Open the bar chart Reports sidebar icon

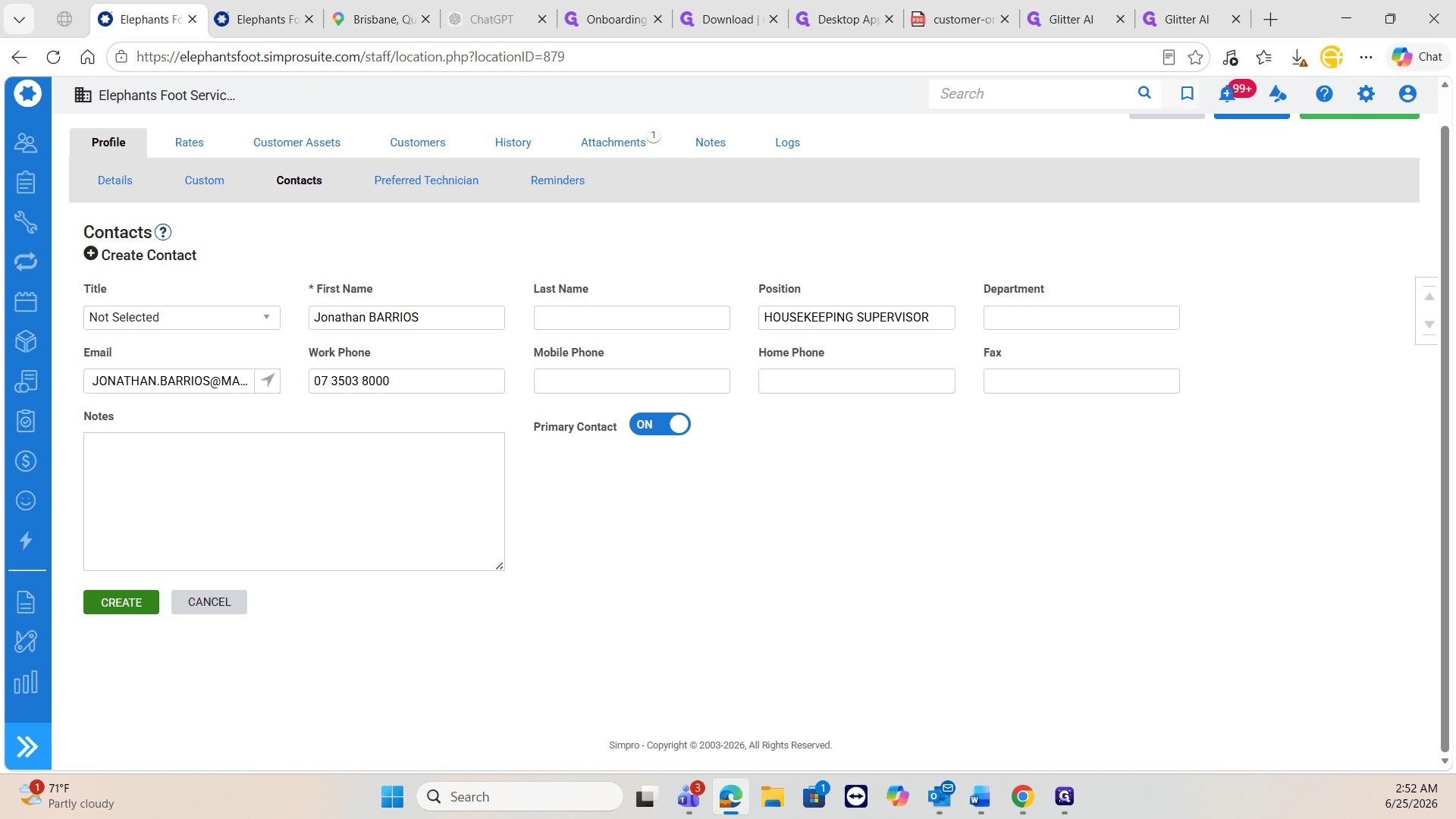pyautogui.click(x=26, y=682)
